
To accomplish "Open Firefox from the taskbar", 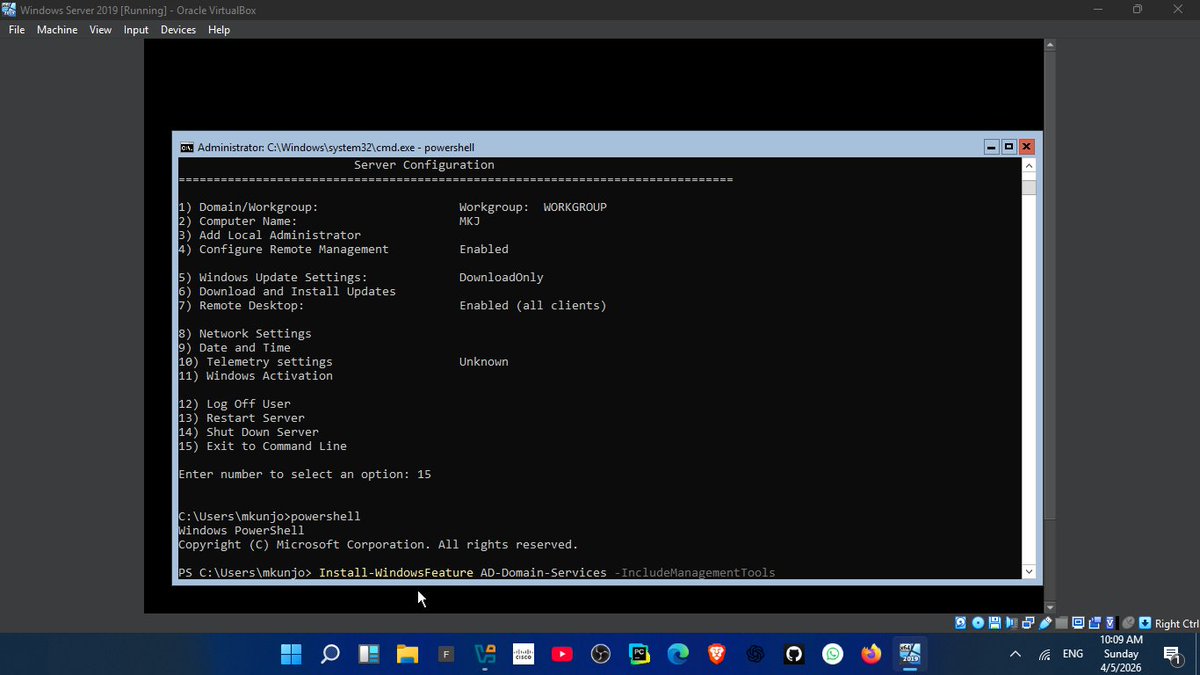I will (x=871, y=654).
